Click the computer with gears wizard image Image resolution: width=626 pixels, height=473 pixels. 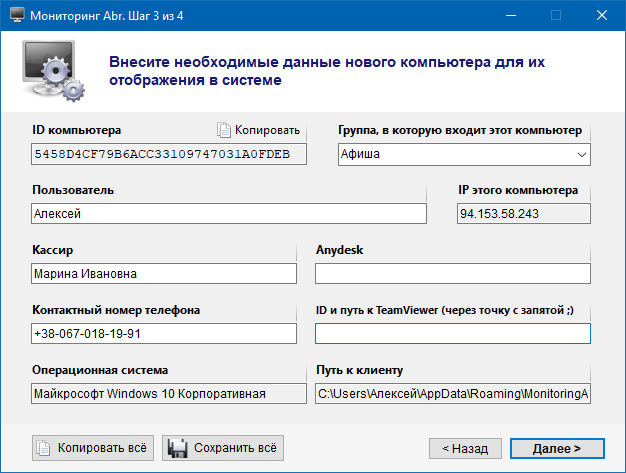(53, 71)
